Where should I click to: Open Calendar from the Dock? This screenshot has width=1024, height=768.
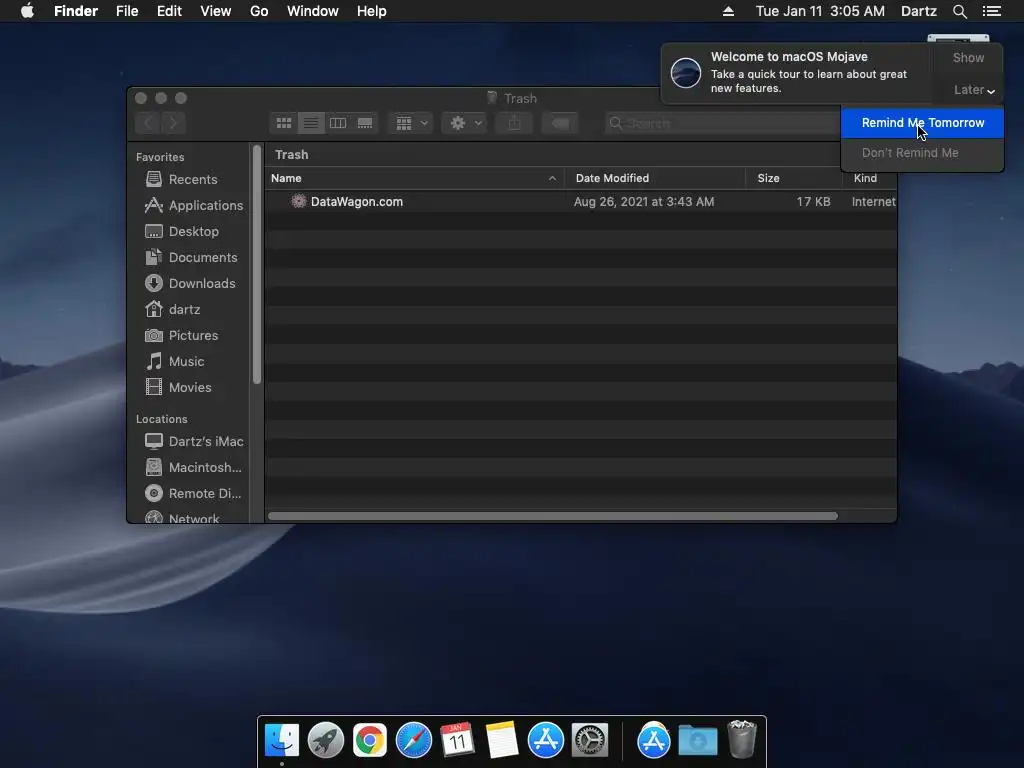pos(457,741)
